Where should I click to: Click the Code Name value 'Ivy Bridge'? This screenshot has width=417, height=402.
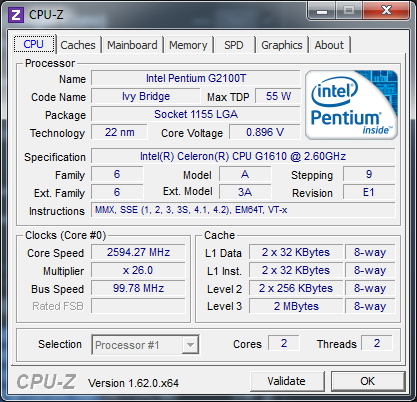(146, 96)
